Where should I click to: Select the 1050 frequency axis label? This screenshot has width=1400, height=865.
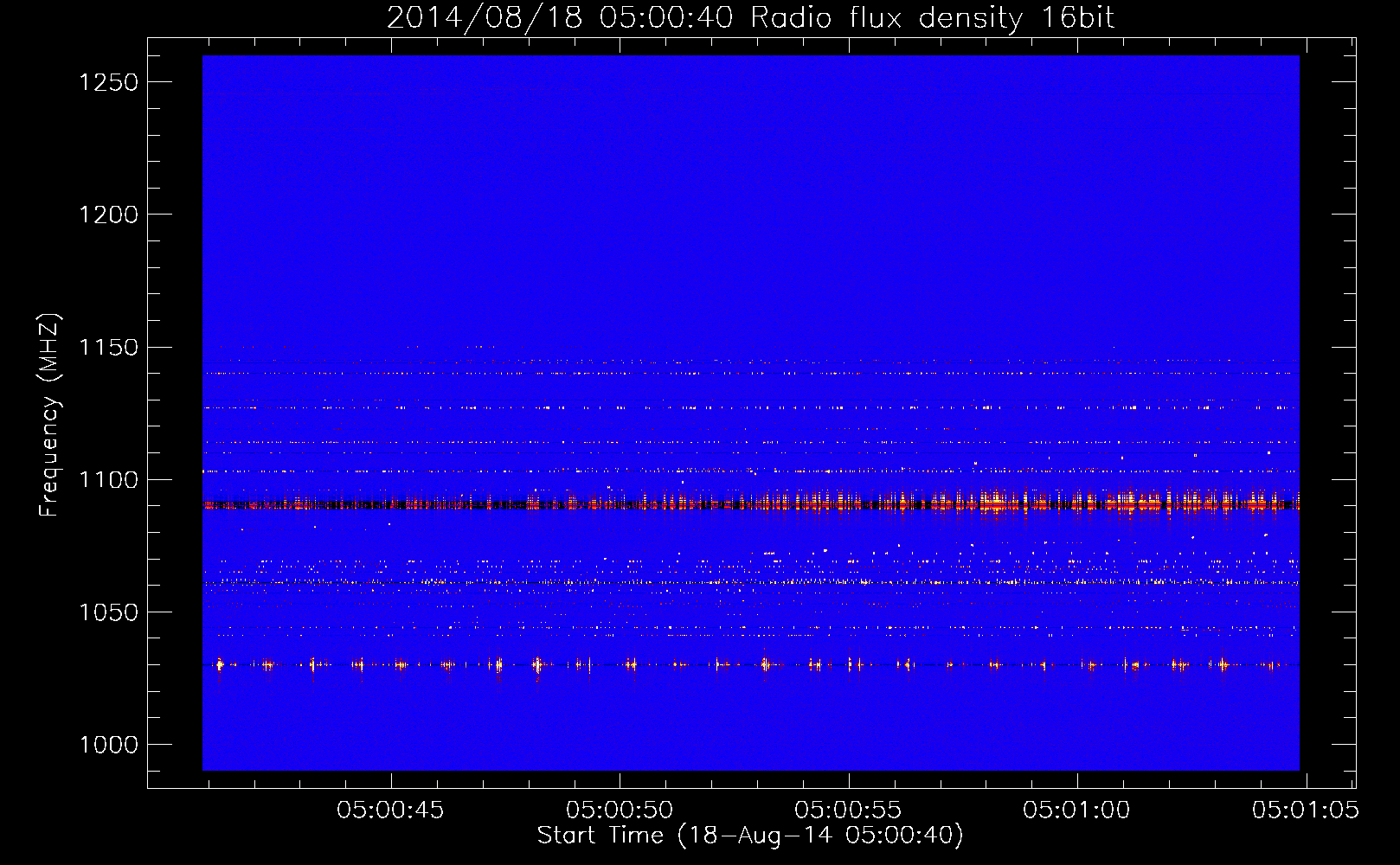(x=108, y=612)
